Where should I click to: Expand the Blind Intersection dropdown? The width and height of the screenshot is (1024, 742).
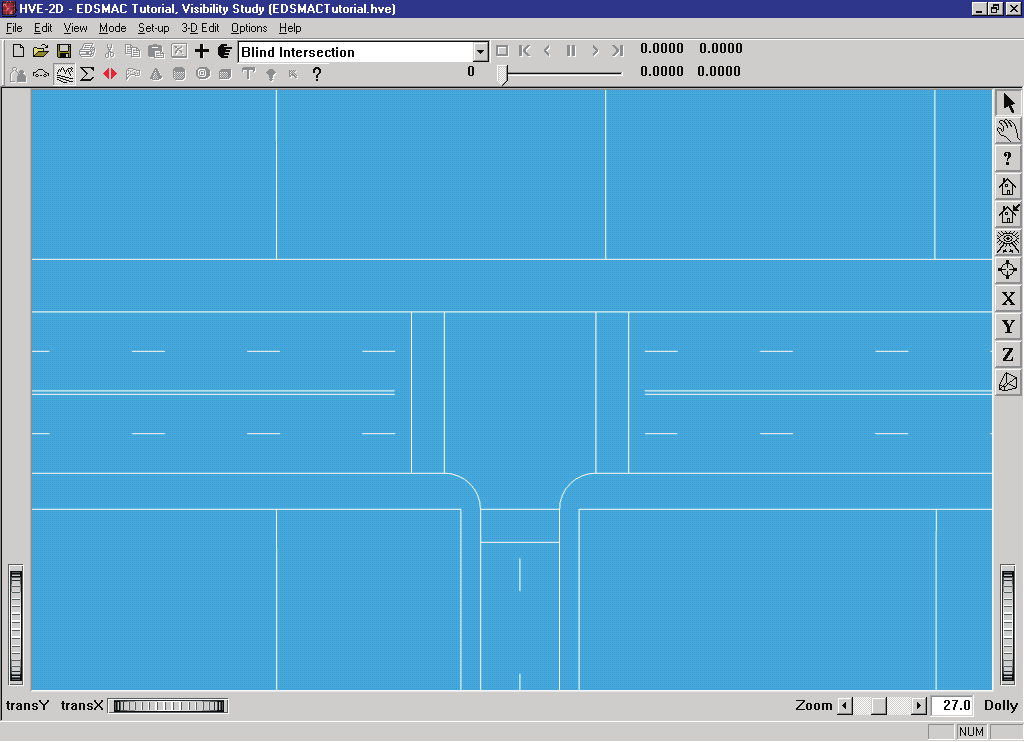480,52
